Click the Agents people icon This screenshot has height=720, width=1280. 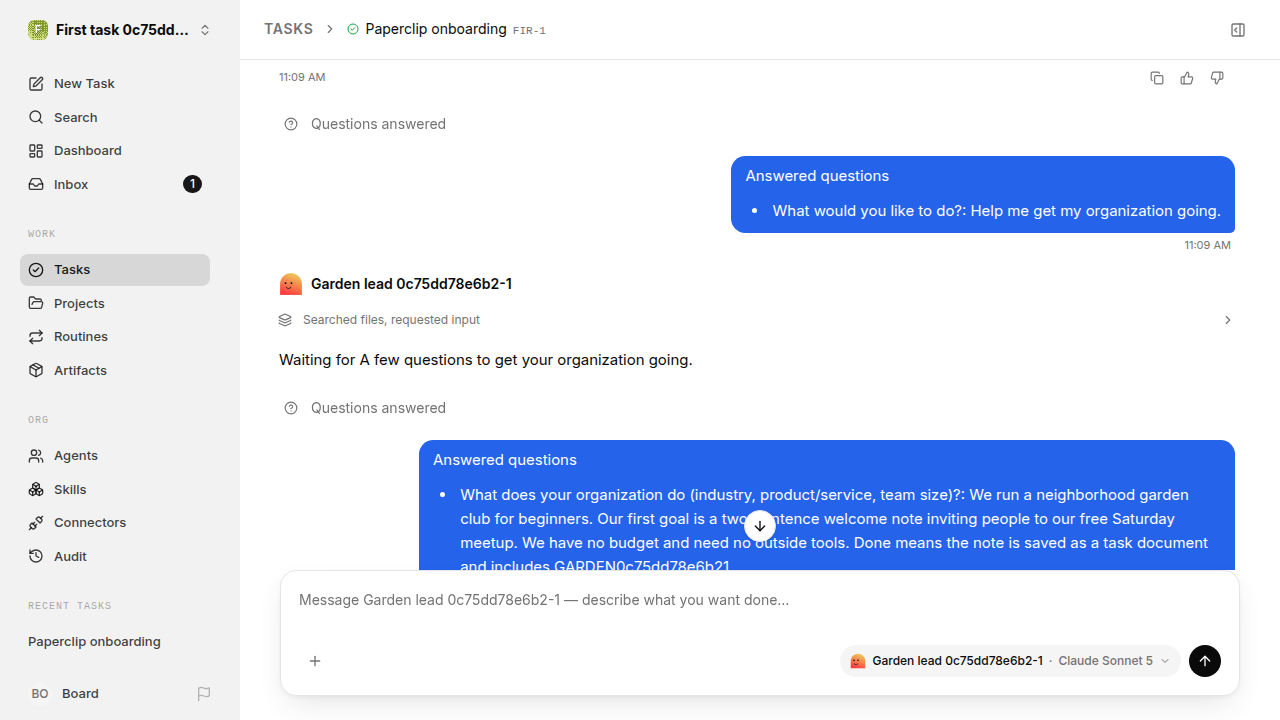point(36,456)
